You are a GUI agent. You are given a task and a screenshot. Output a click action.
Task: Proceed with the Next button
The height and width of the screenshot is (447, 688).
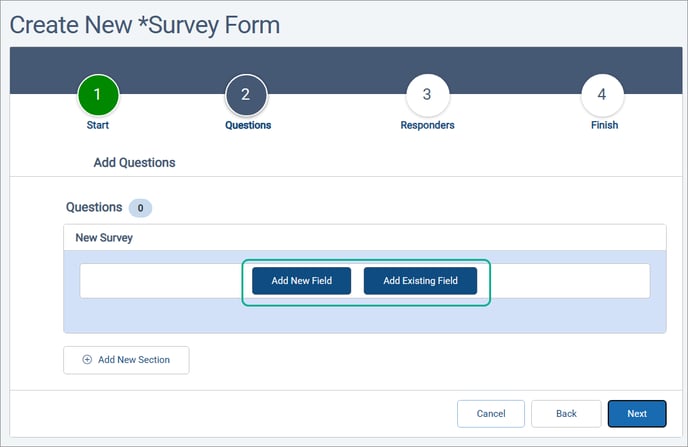click(x=637, y=414)
